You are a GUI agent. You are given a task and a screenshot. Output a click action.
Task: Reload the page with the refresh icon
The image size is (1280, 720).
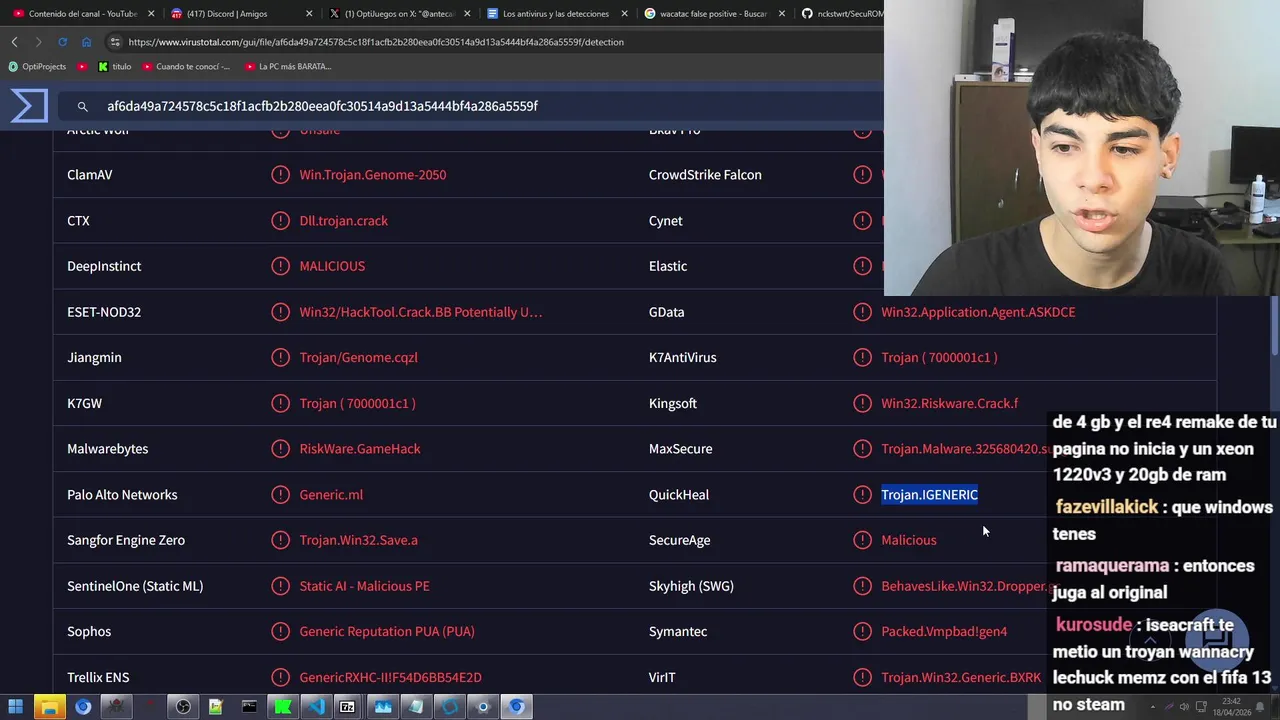pyautogui.click(x=62, y=42)
